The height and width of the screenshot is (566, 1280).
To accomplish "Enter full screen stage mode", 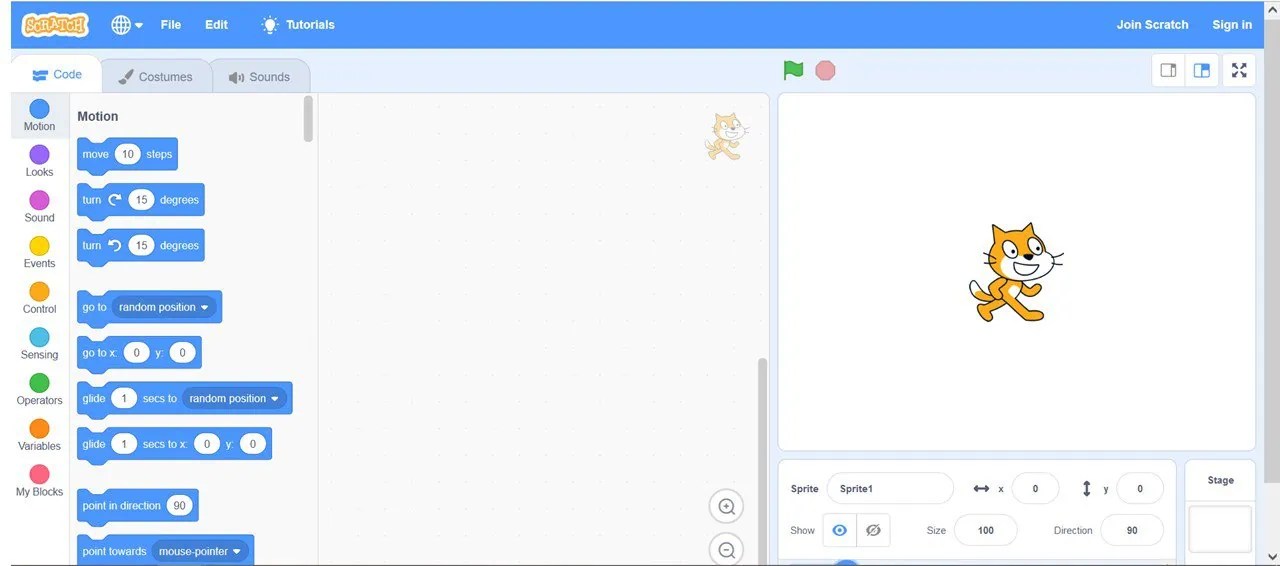I will tap(1239, 70).
